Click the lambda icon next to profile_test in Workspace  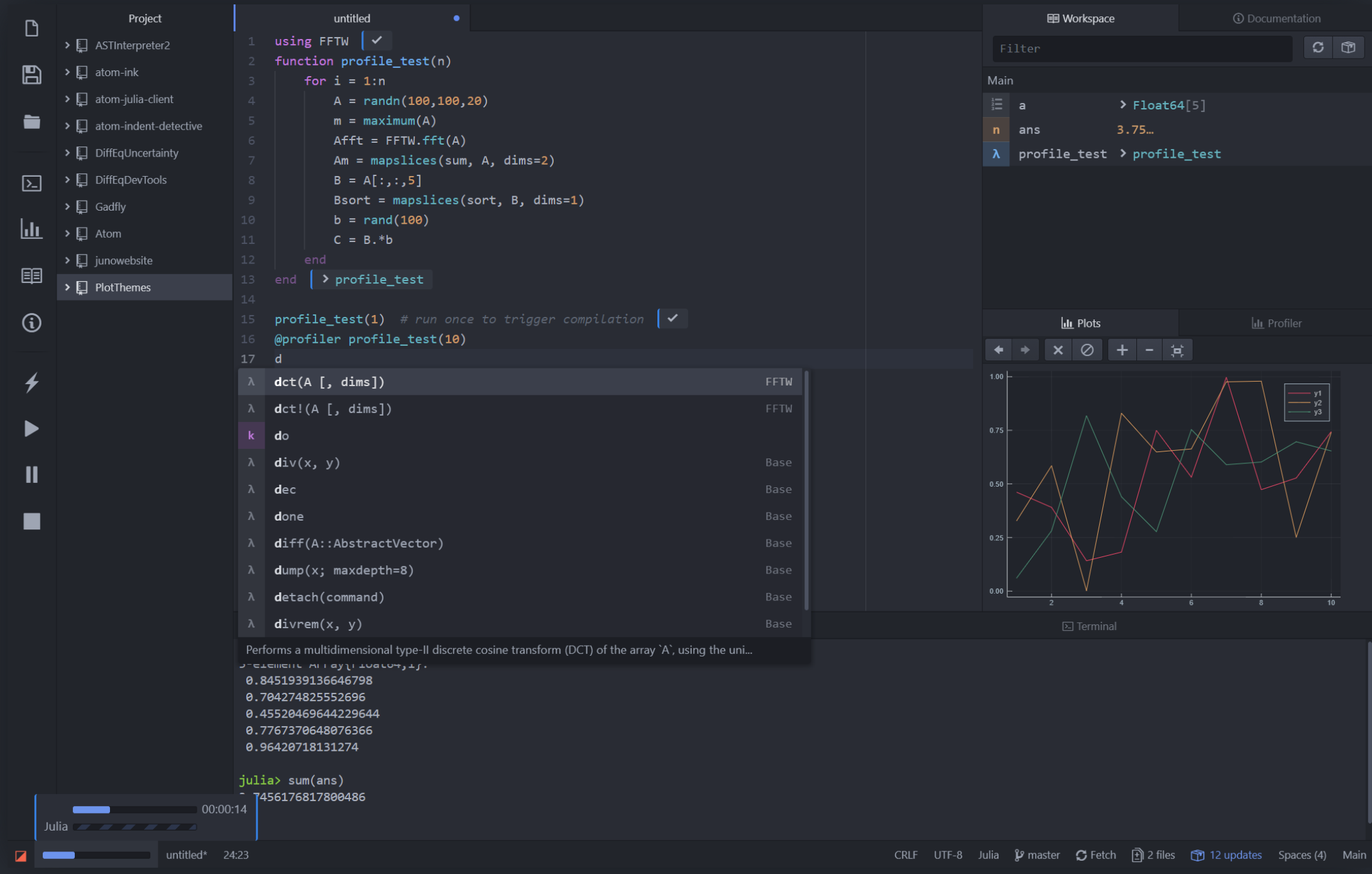(996, 154)
